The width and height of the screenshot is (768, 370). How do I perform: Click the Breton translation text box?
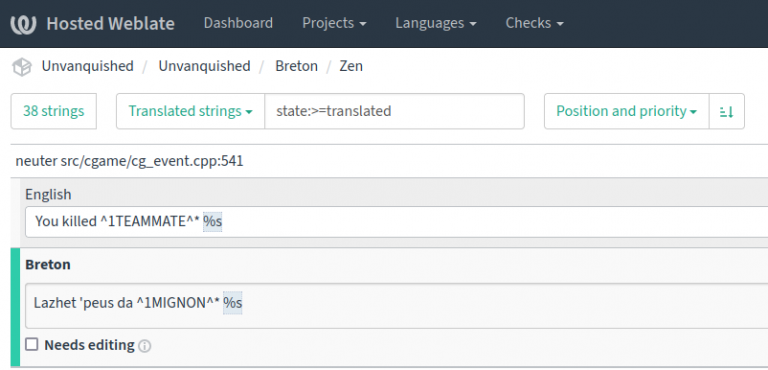(x=396, y=305)
